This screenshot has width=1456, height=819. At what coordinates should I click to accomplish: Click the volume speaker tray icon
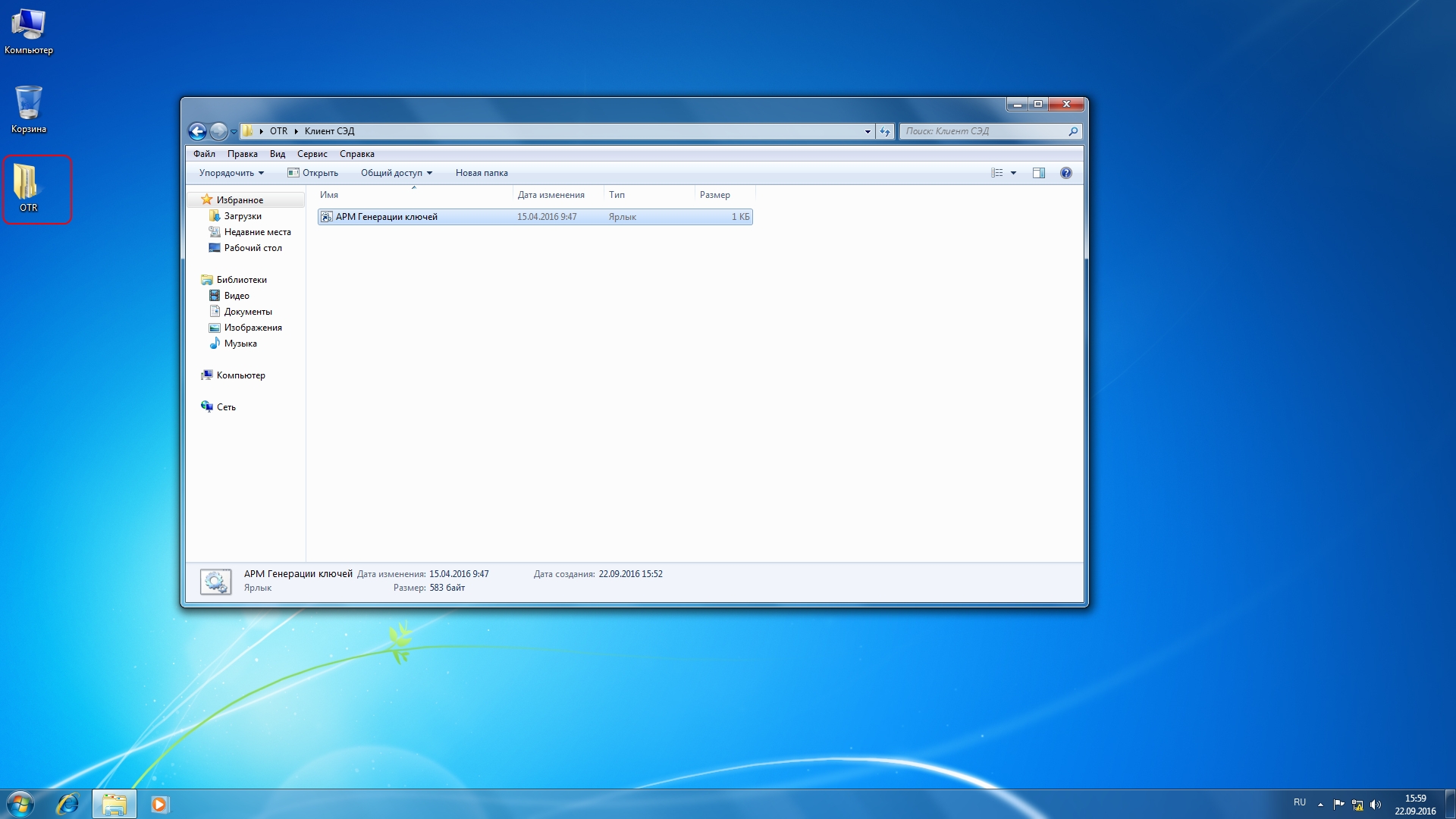point(1376,805)
